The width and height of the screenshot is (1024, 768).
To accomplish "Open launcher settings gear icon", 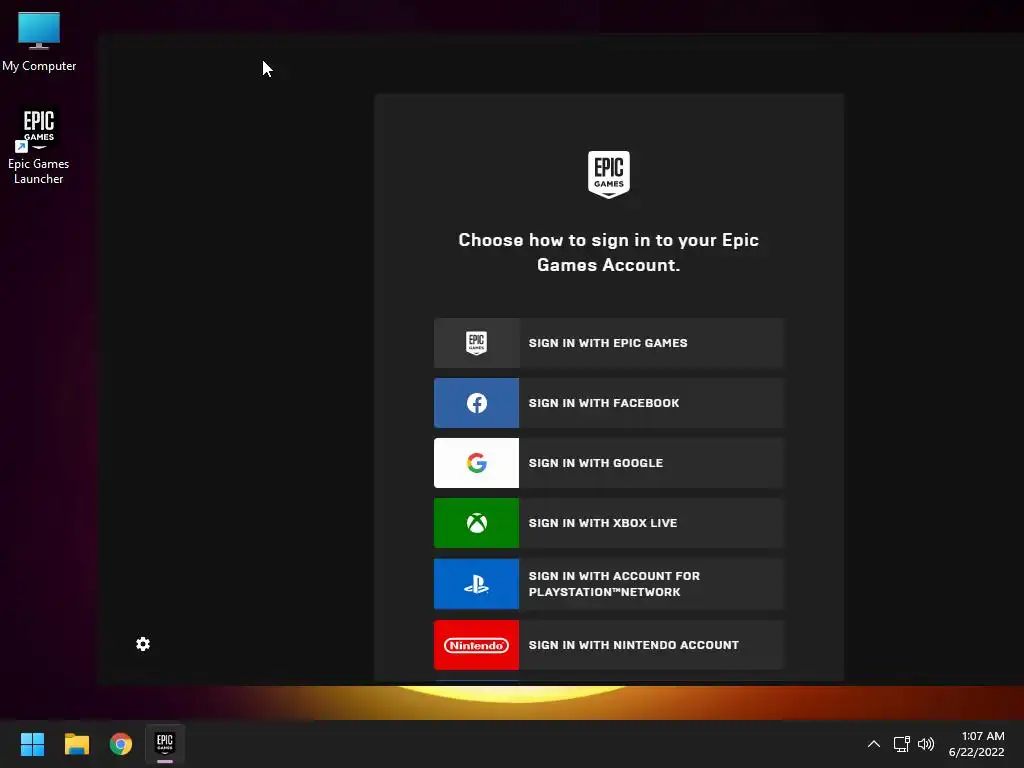I will pyautogui.click(x=143, y=645).
